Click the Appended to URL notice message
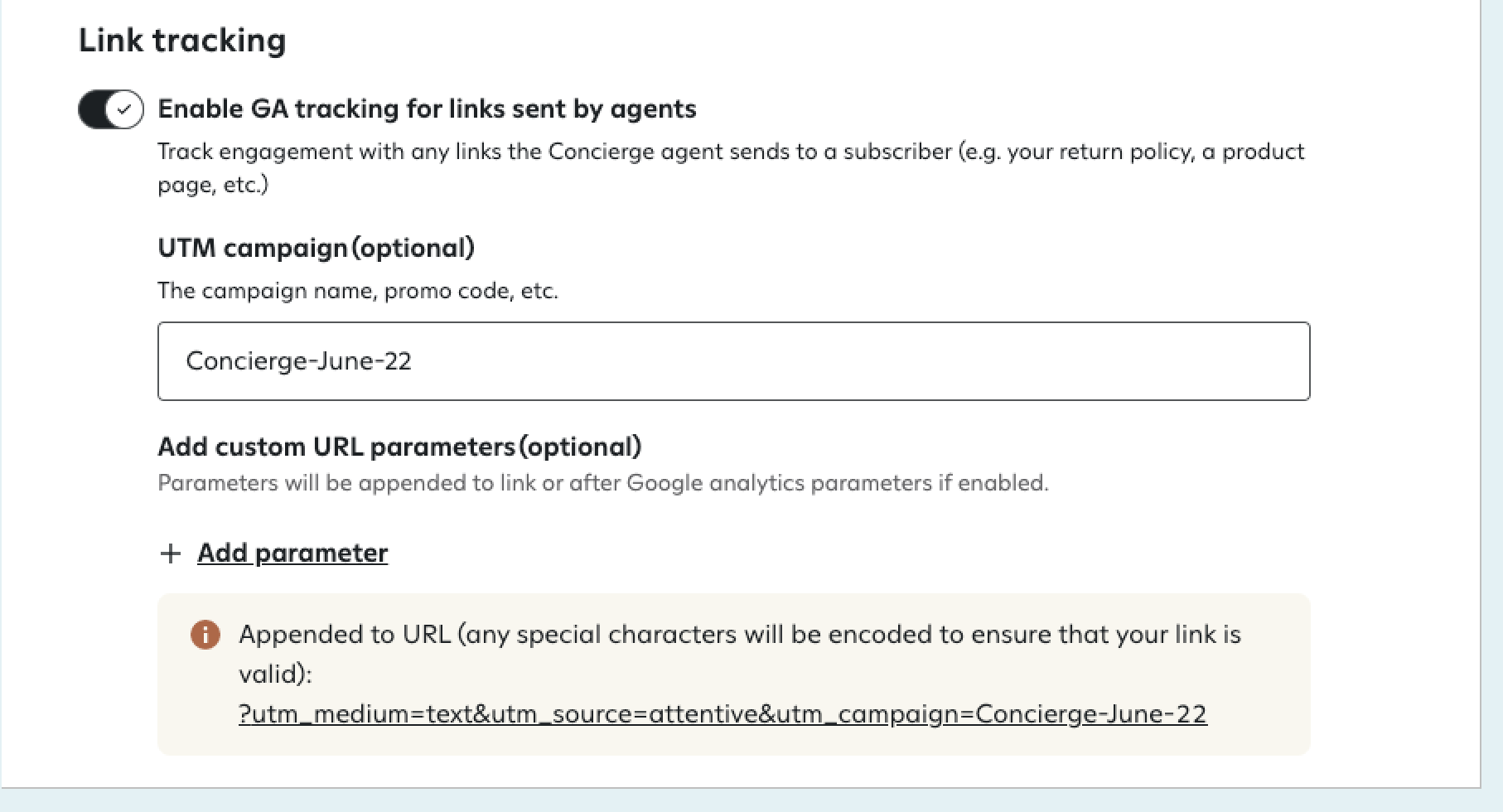This screenshot has height=812, width=1503. point(740,654)
